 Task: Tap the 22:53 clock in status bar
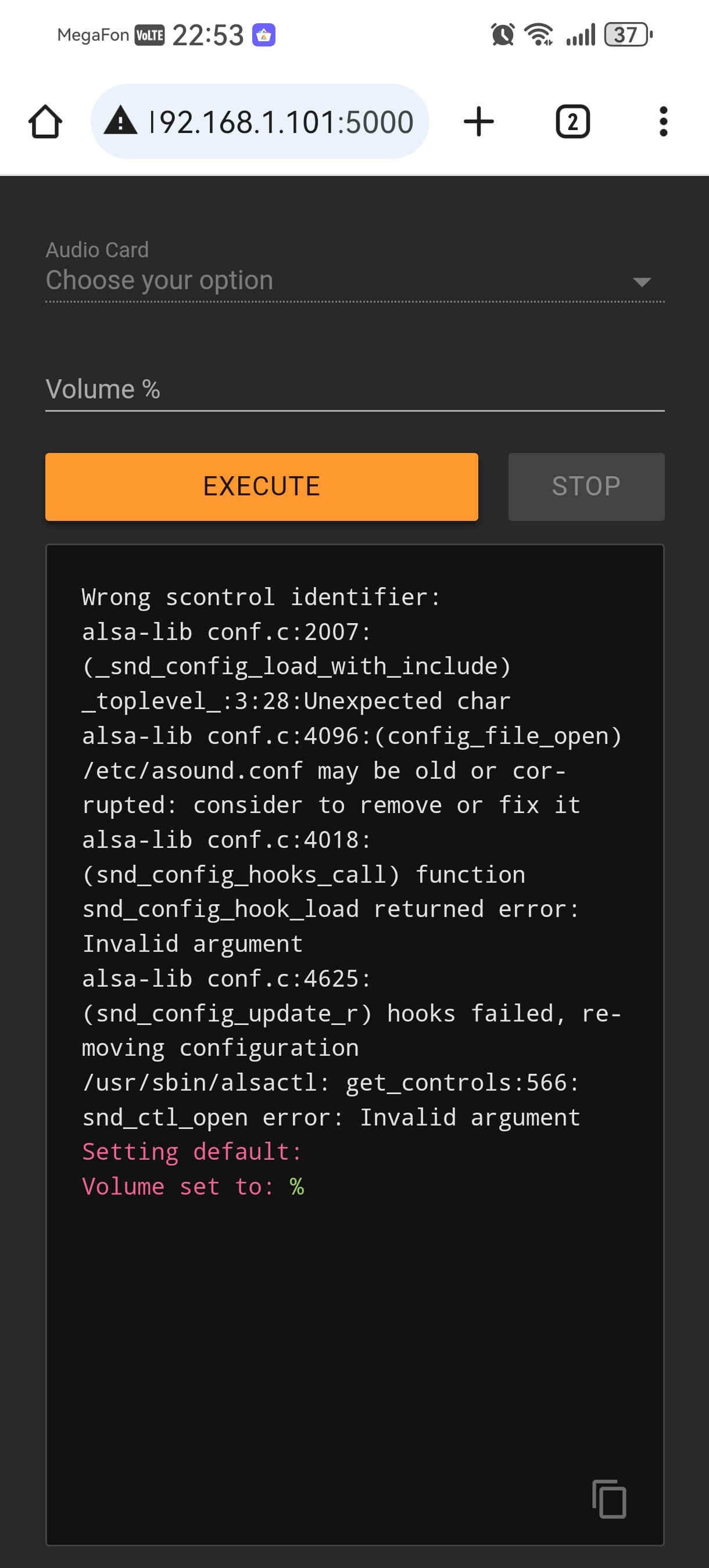click(x=207, y=35)
